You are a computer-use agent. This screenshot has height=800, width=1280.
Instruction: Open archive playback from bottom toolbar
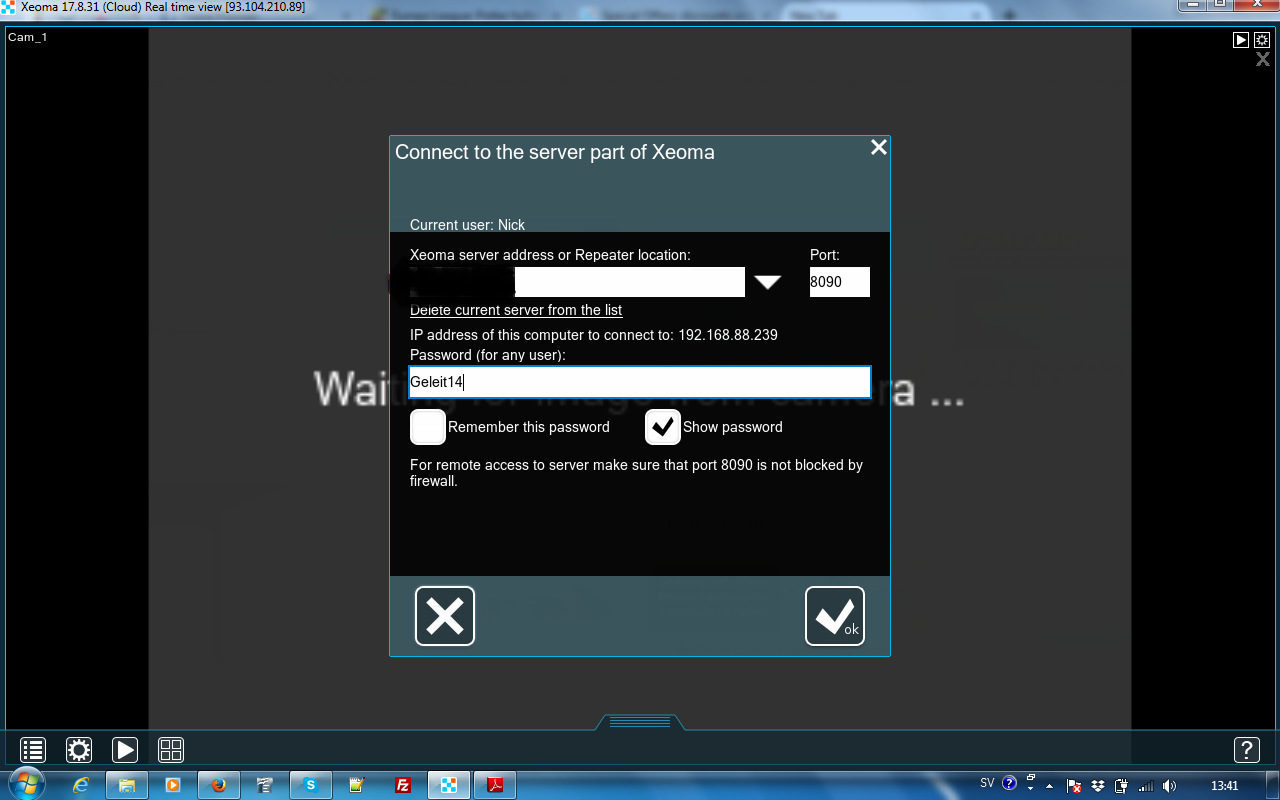click(x=125, y=750)
